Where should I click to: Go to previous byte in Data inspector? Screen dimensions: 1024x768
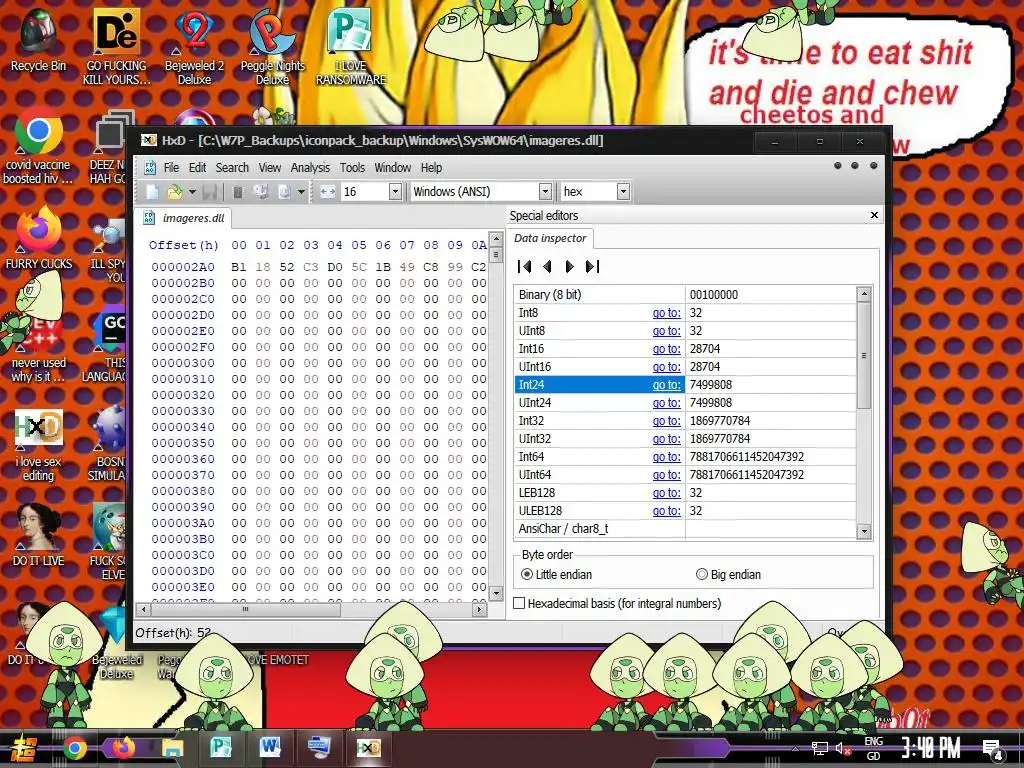[x=547, y=266]
